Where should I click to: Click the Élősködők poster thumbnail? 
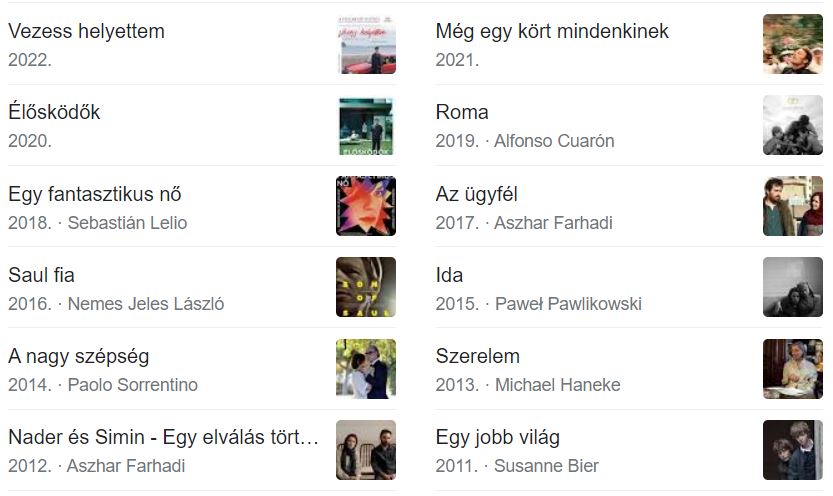point(366,125)
